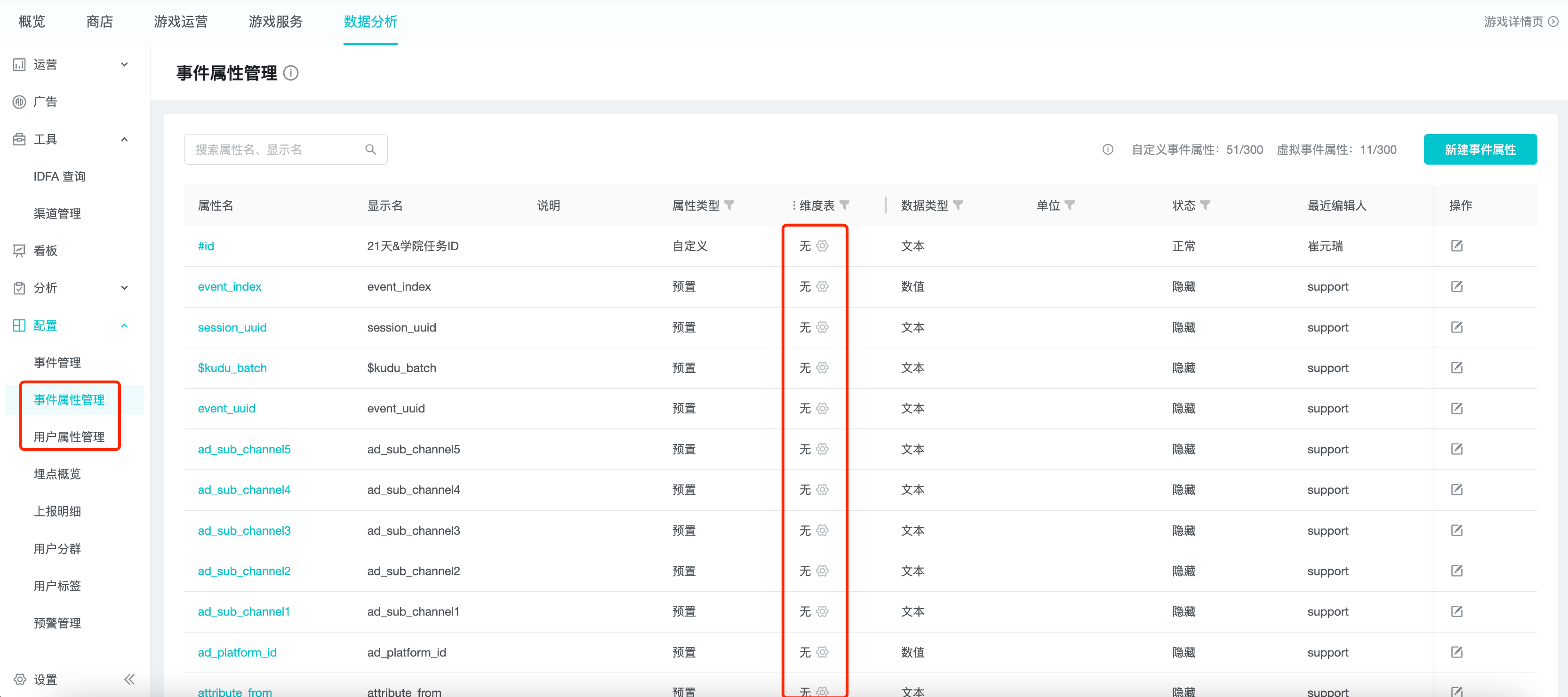Collapse sidebar with double-arrow icon
This screenshot has height=697, width=1568.
129,679
